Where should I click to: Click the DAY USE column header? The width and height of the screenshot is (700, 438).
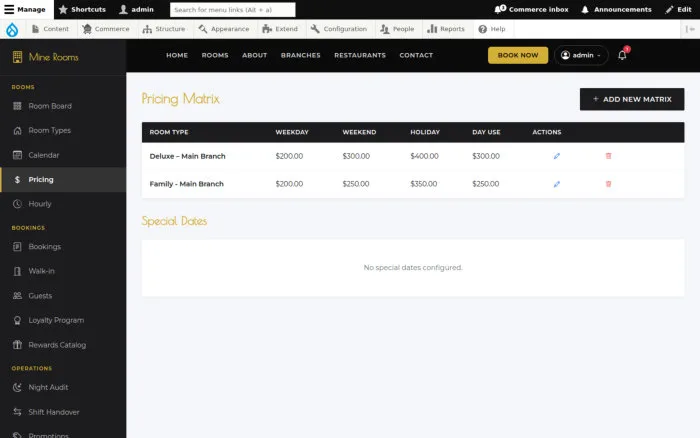click(486, 132)
